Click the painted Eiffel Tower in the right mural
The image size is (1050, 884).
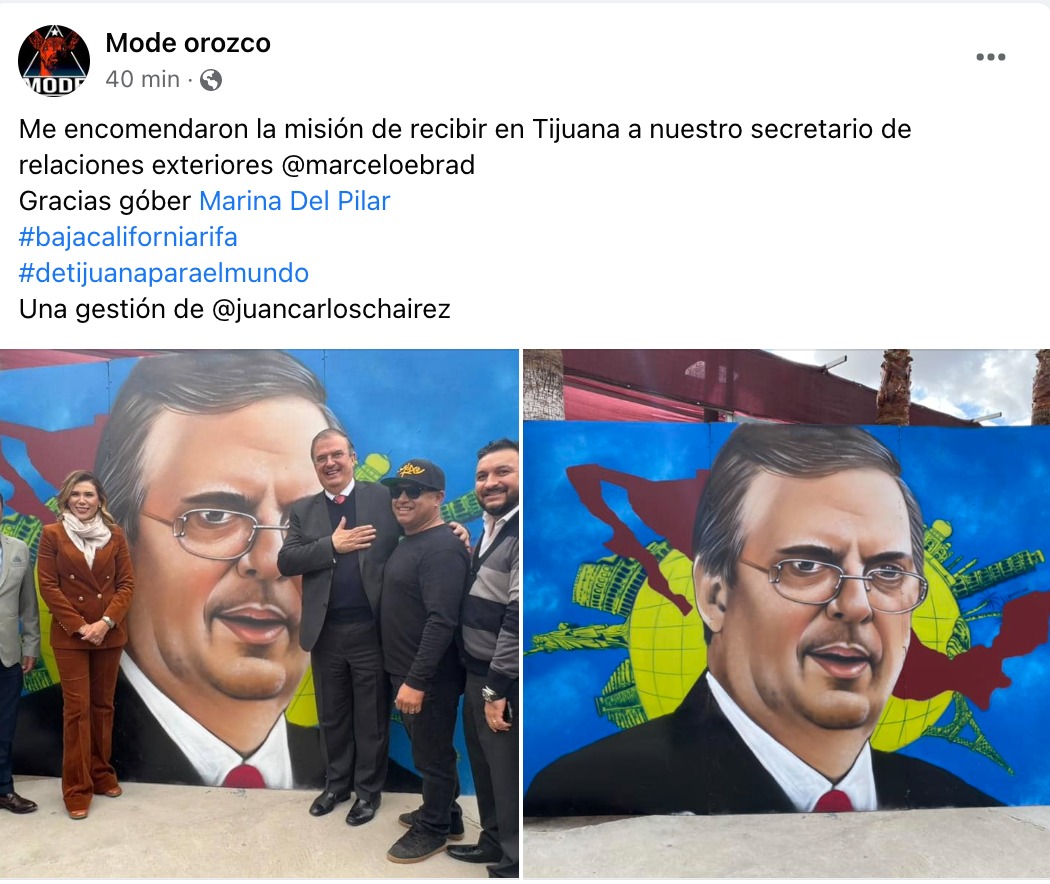[x=974, y=733]
